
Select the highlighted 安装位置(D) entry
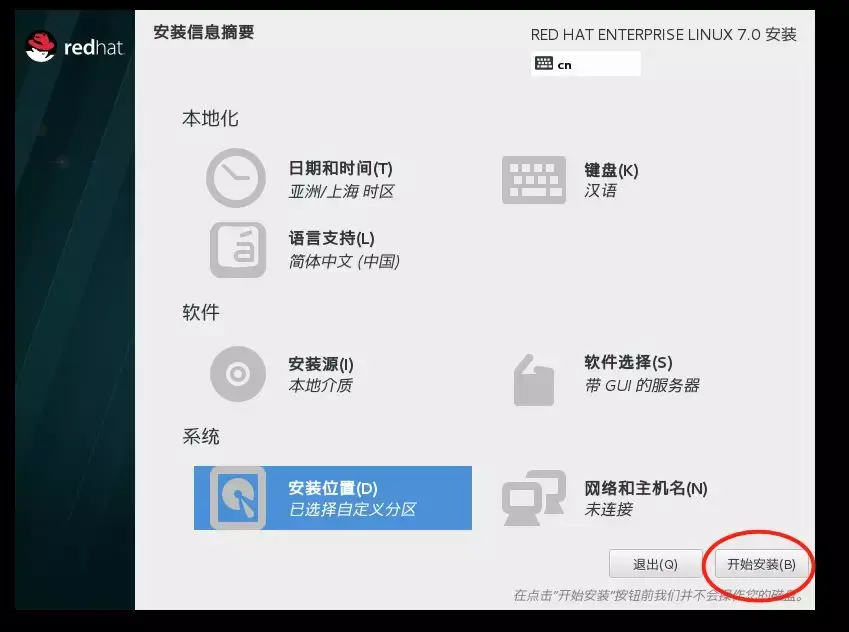coord(333,498)
